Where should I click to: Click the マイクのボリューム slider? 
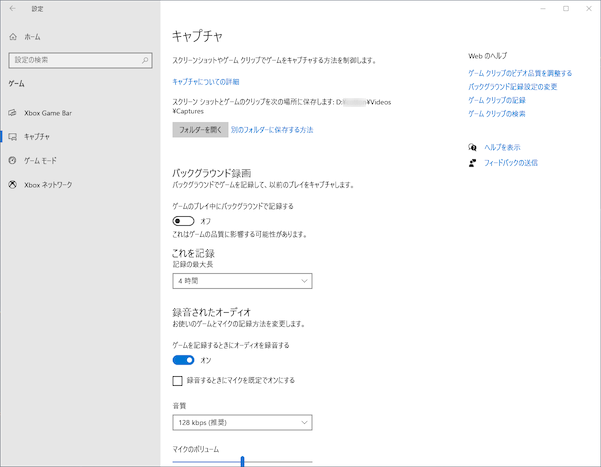click(242, 461)
